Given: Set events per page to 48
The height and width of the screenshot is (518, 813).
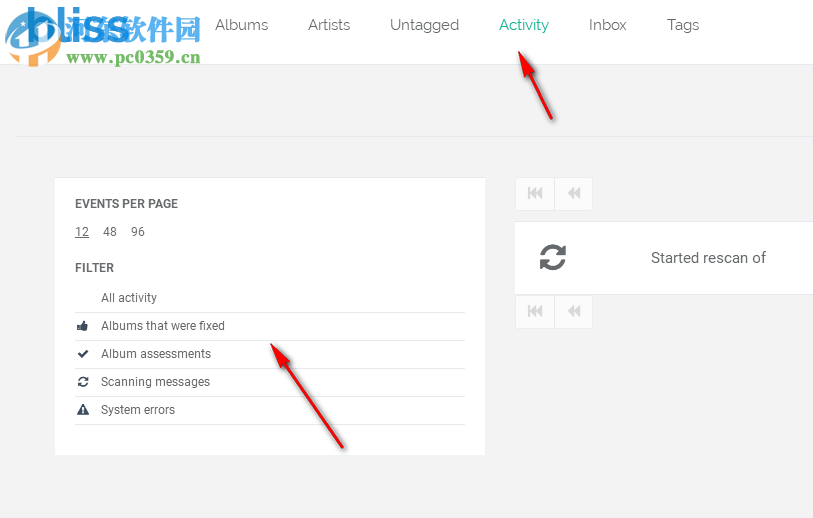Looking at the screenshot, I should 109,232.
